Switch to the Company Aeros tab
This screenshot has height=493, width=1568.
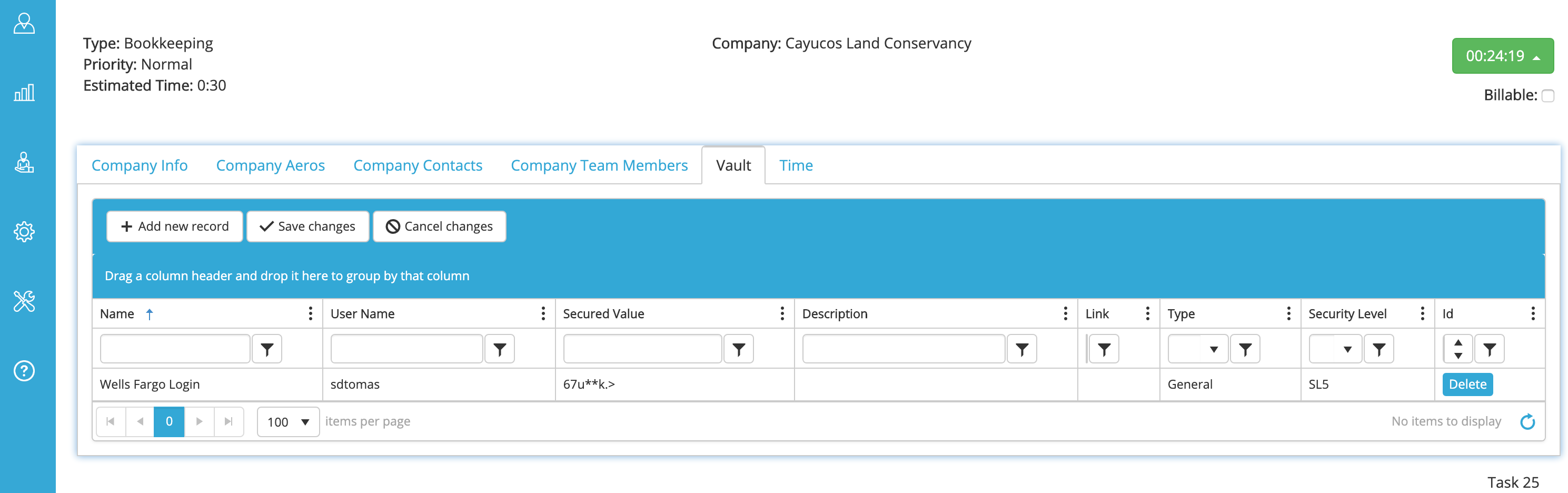pyautogui.click(x=270, y=165)
